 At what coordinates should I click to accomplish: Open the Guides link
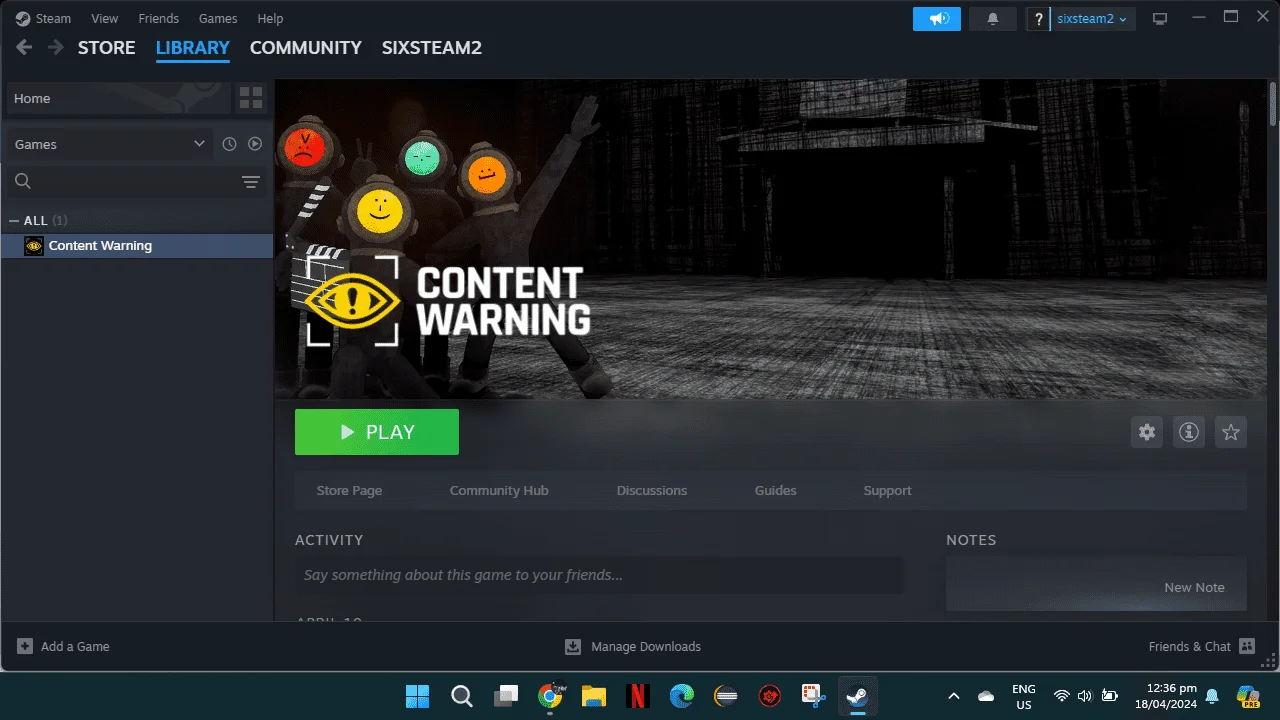(x=776, y=490)
